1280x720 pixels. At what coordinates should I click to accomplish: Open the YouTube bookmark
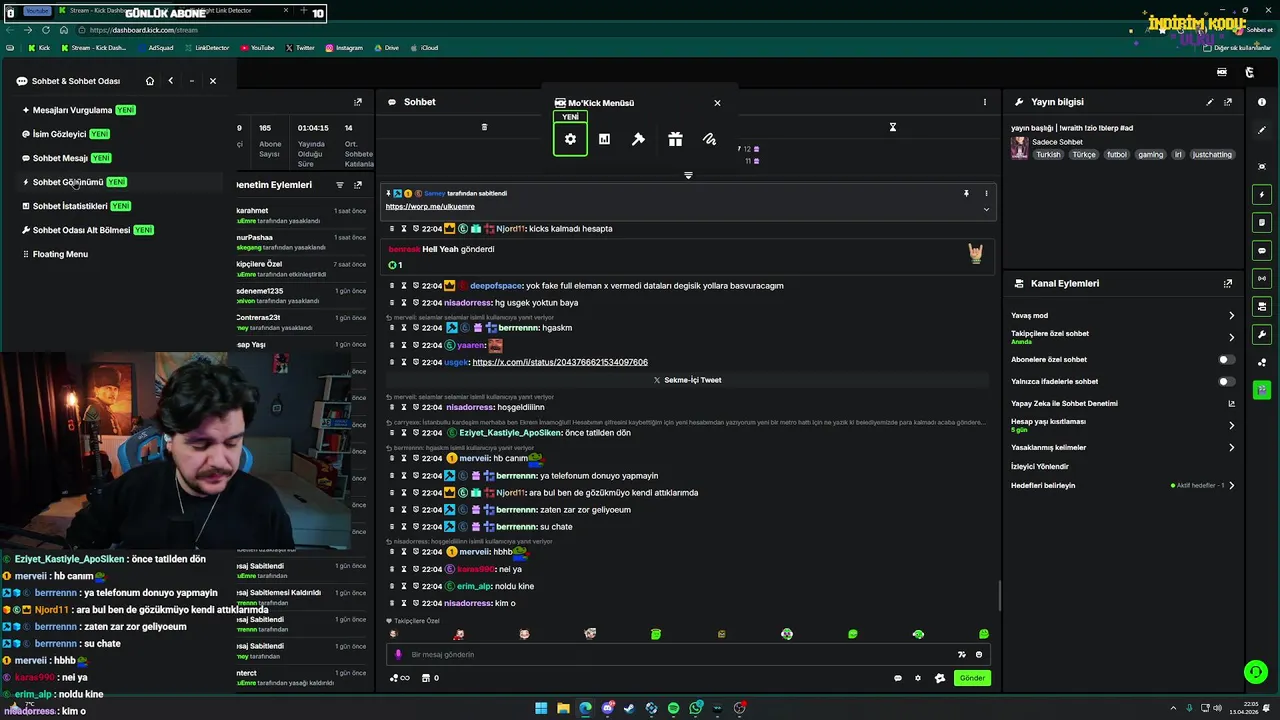256,47
